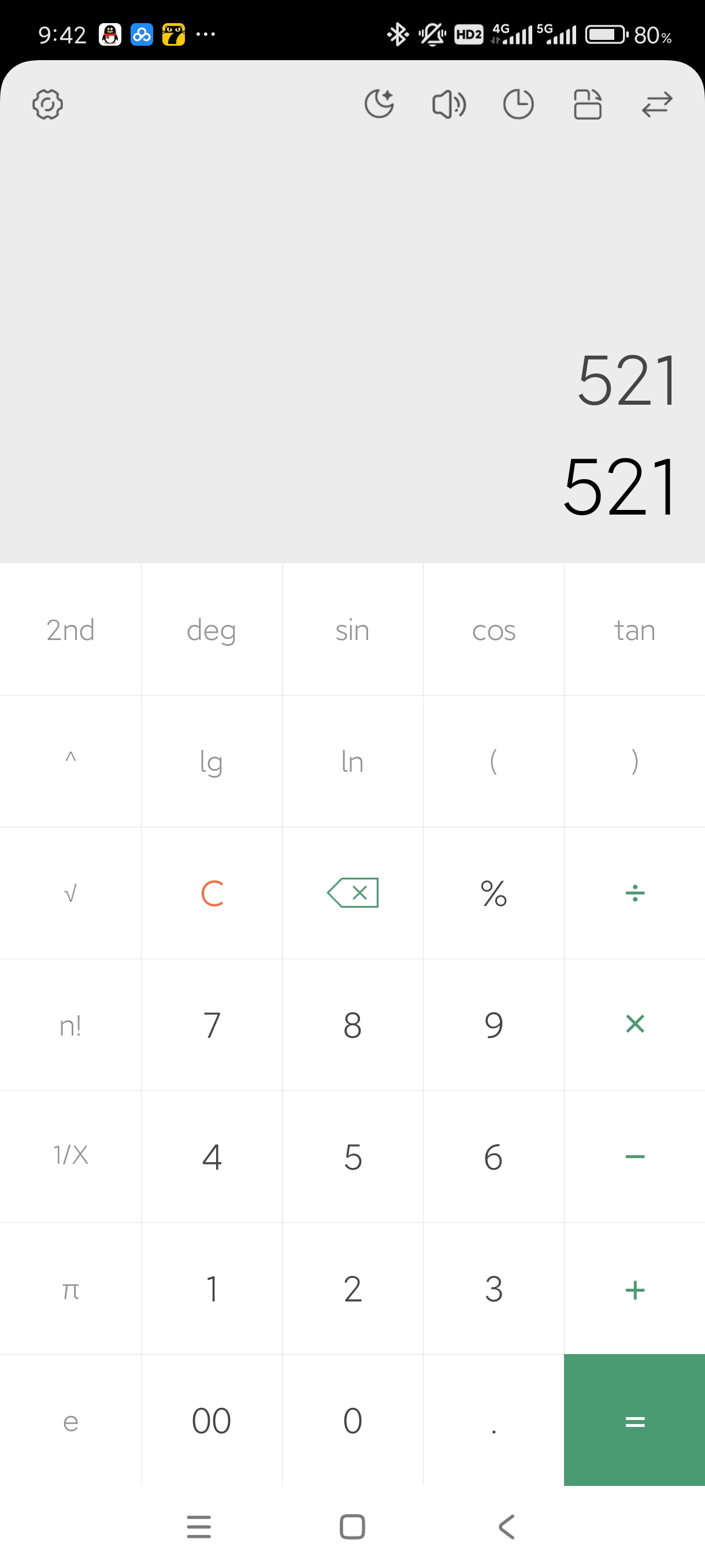Viewport: 705px width, 1568px height.
Task: Switch the deg angle mode key
Action: pyautogui.click(x=211, y=630)
